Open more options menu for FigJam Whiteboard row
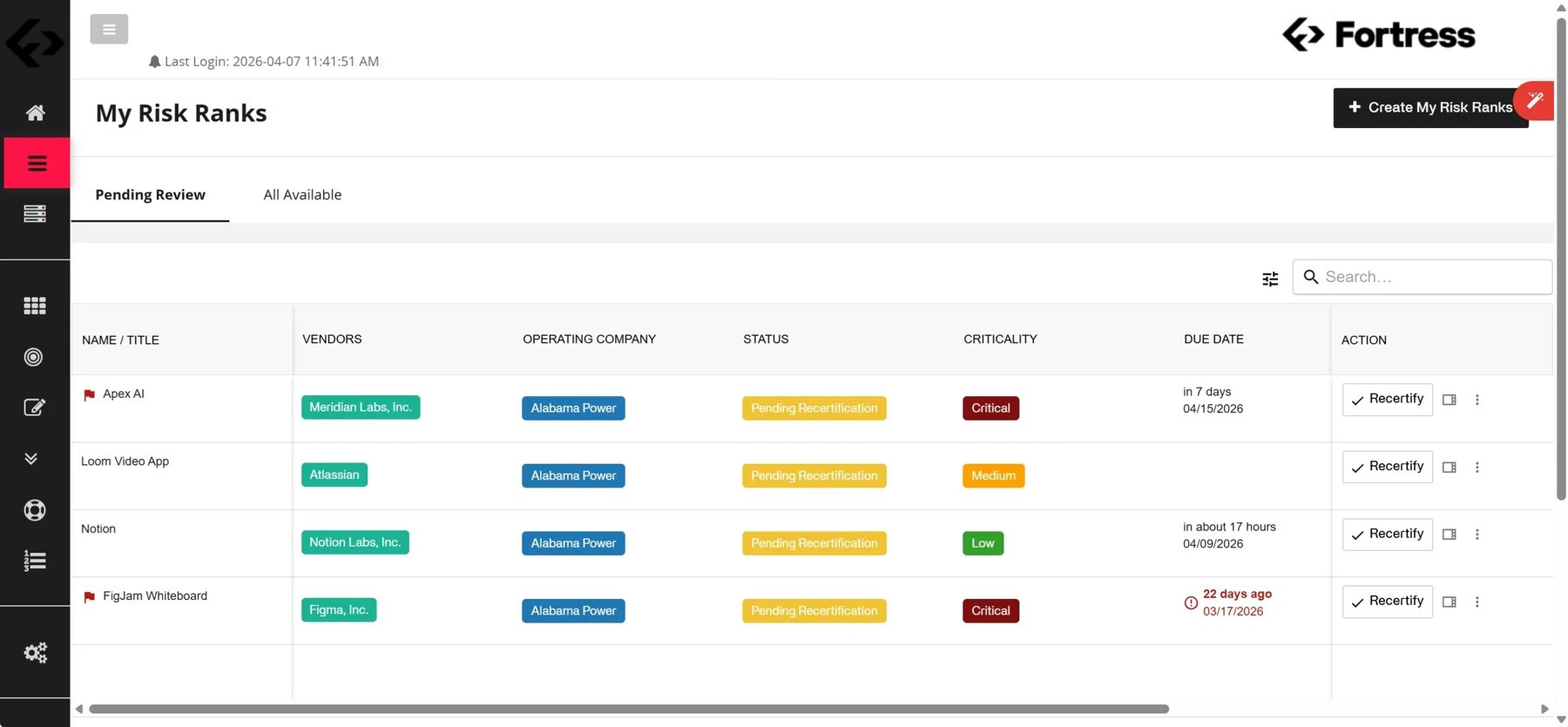Screen dimensions: 1568x727 pos(1477,602)
